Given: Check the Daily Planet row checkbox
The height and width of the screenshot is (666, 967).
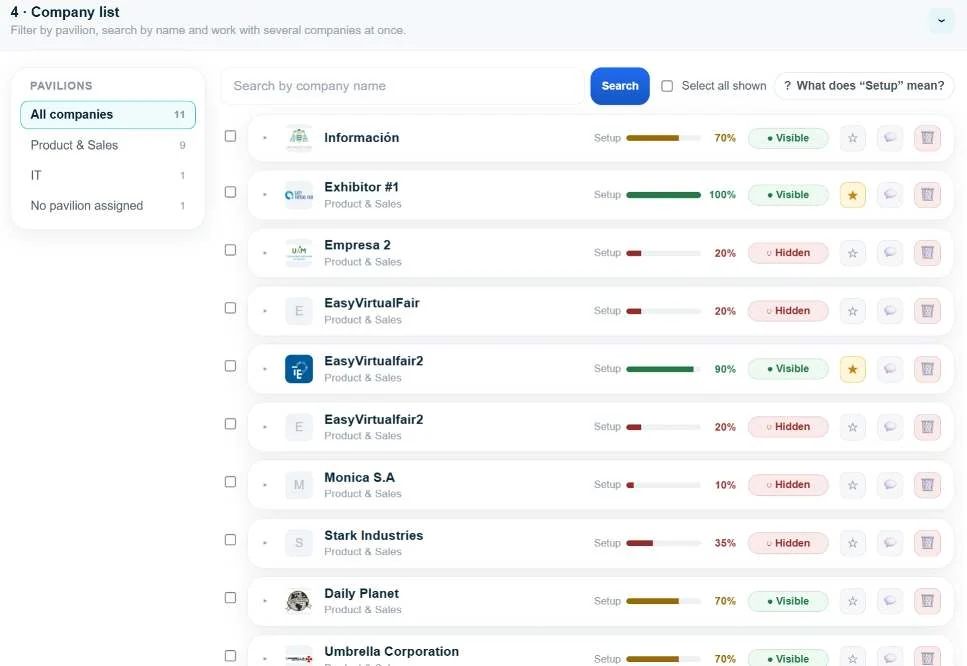Looking at the screenshot, I should click(x=230, y=598).
